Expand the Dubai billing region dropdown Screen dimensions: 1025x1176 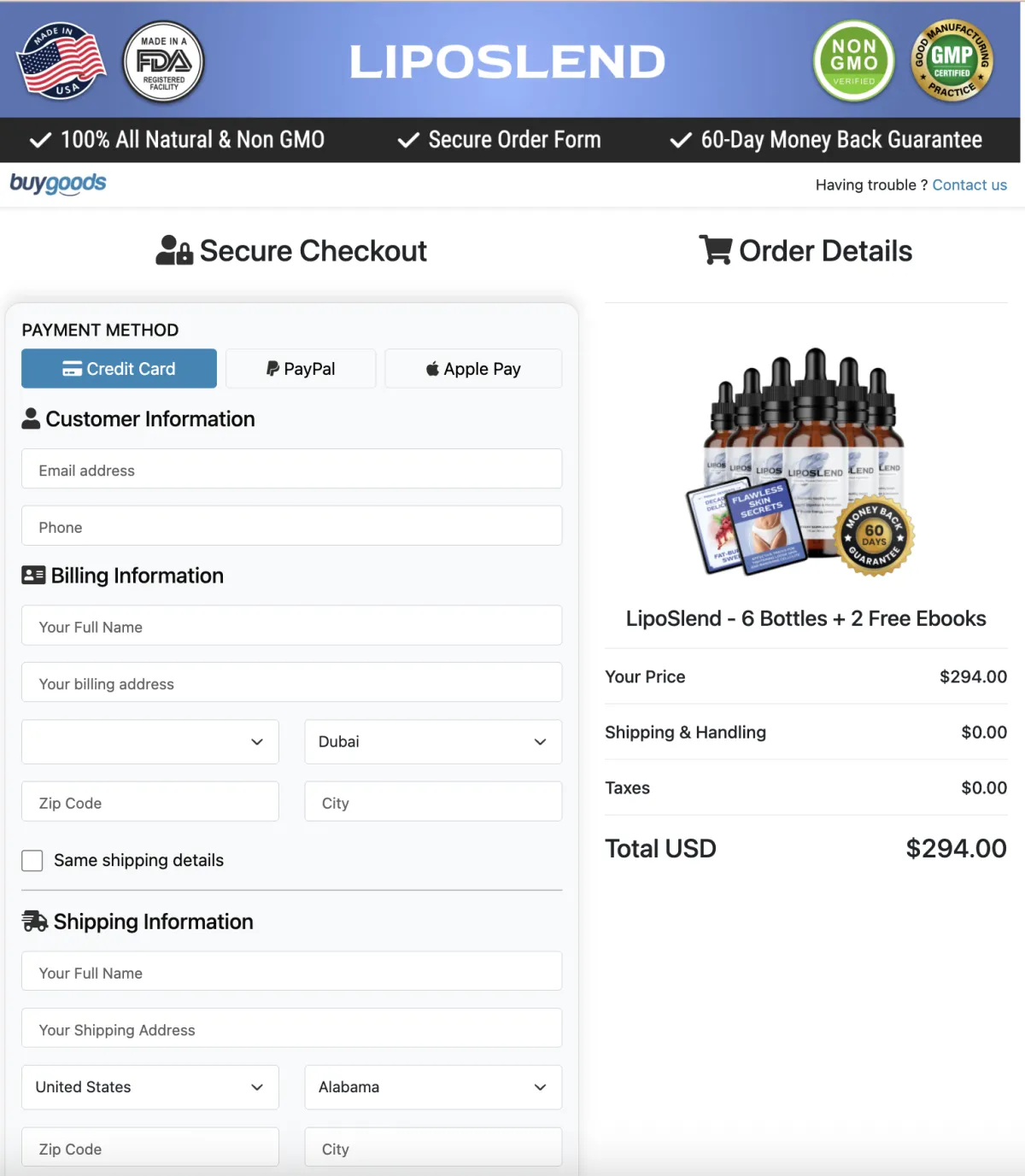tap(433, 741)
